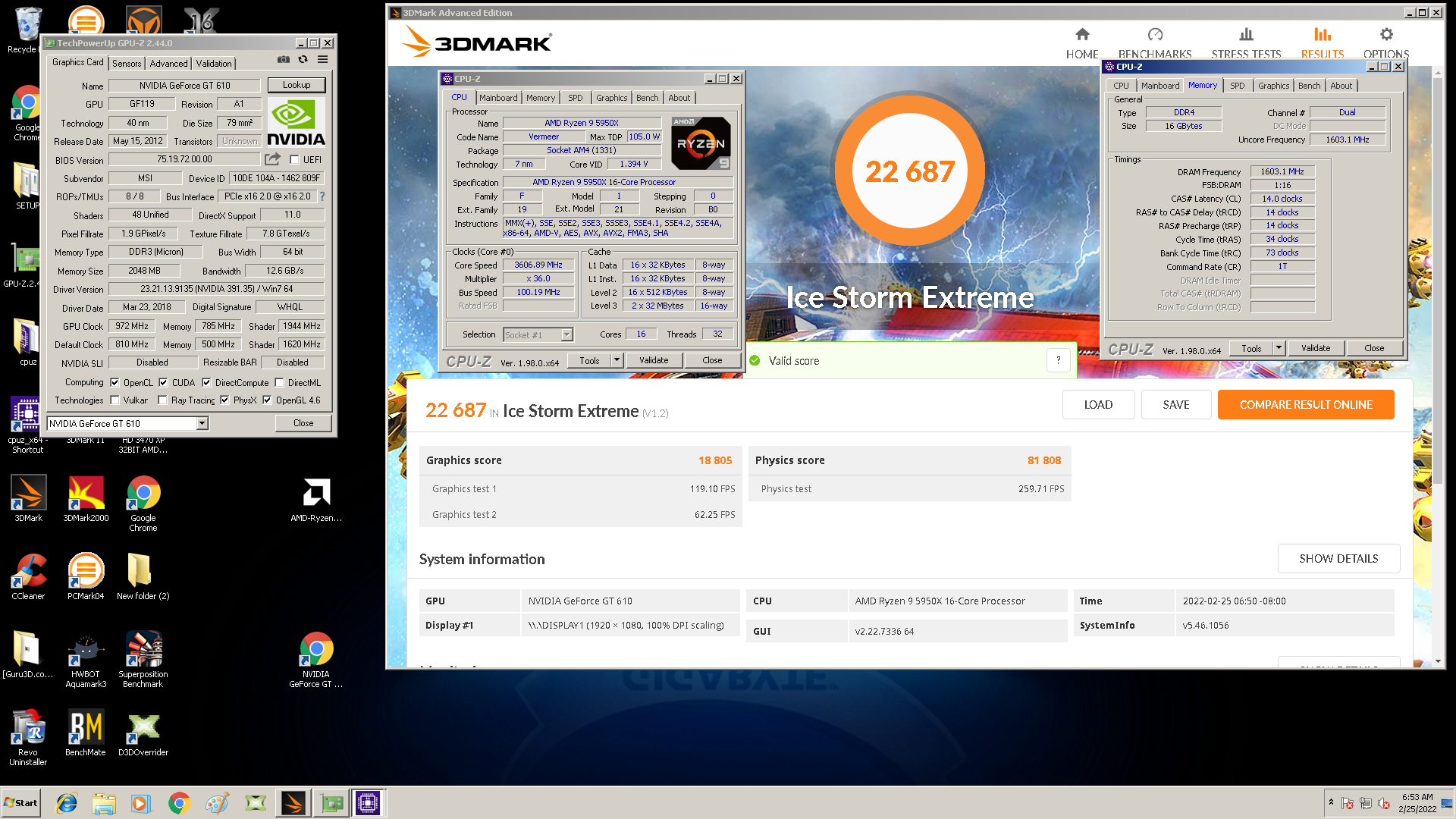Open the GPU-Z hamburger menu
1456x819 pixels.
click(322, 60)
